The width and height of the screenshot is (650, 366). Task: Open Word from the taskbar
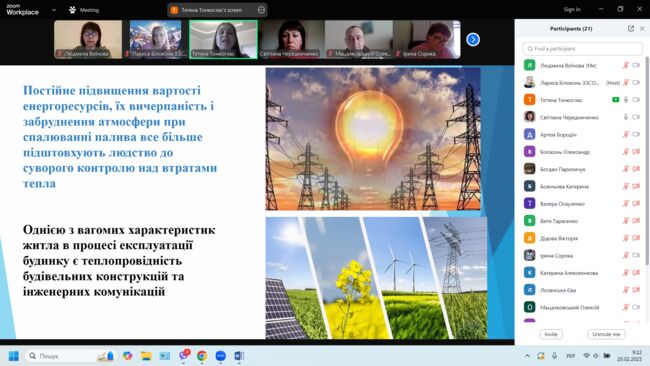coord(239,356)
